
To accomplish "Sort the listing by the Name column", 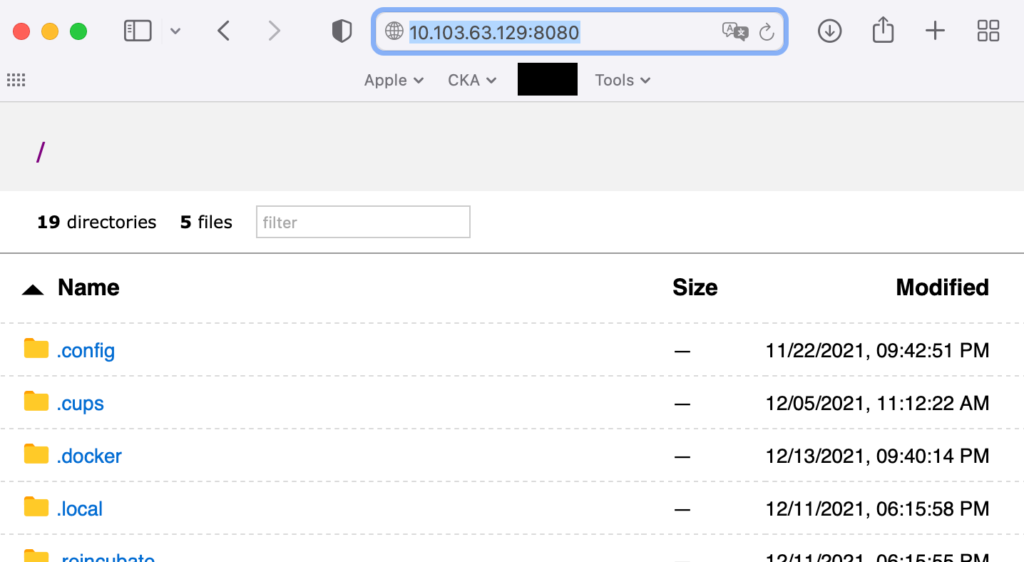I will tap(88, 288).
